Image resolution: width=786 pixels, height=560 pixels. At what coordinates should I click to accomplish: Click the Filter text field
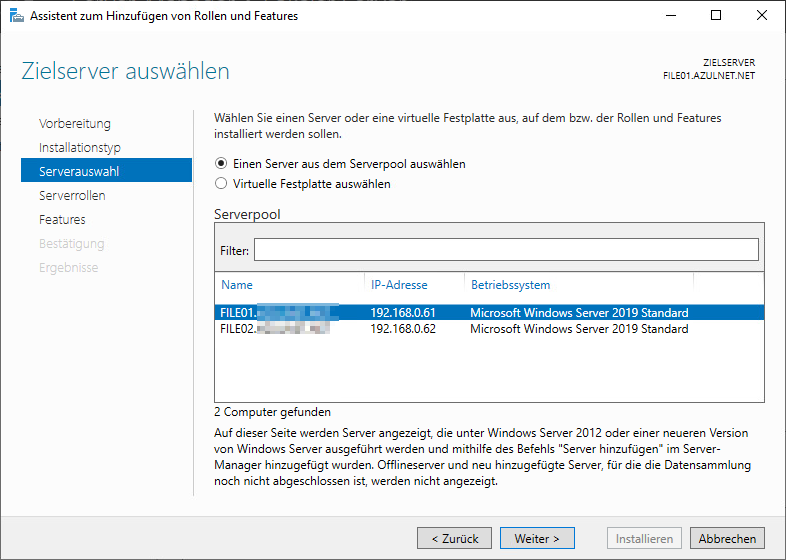[x=506, y=249]
